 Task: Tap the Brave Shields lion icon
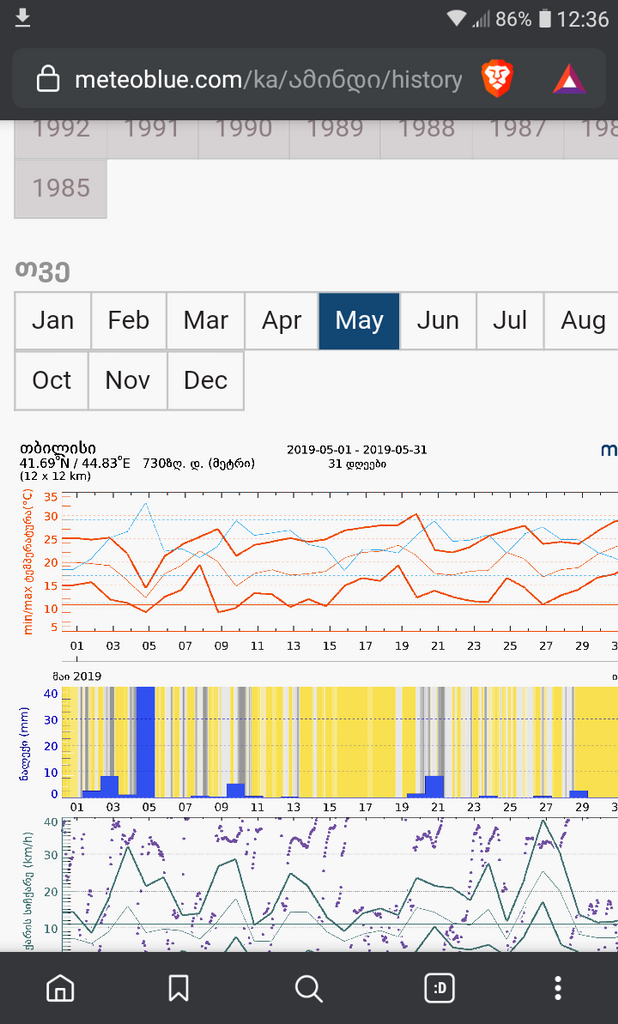497,79
